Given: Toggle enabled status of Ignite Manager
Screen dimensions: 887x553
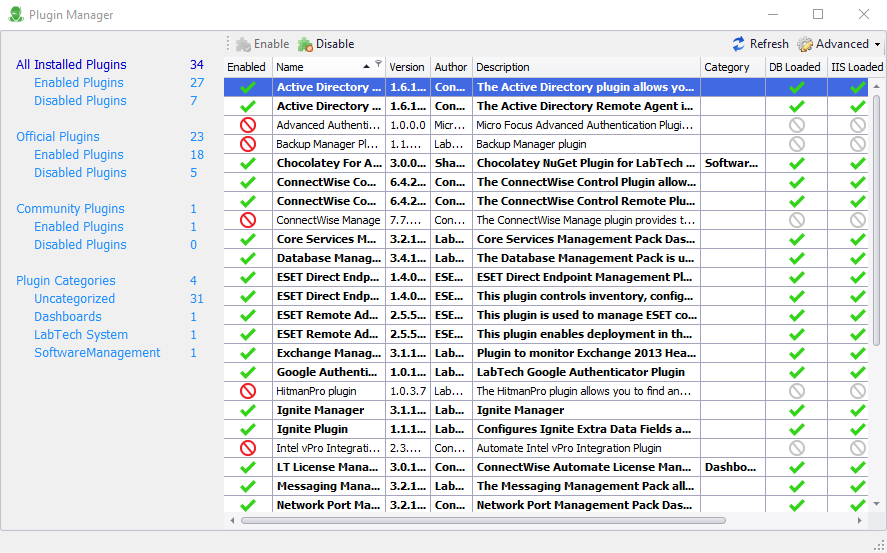Looking at the screenshot, I should 248,410.
